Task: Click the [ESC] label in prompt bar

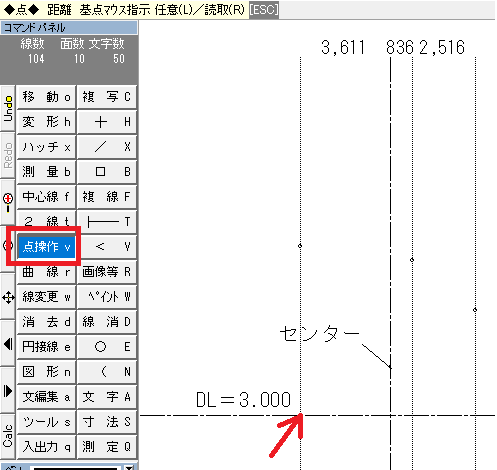Action: click(x=264, y=10)
